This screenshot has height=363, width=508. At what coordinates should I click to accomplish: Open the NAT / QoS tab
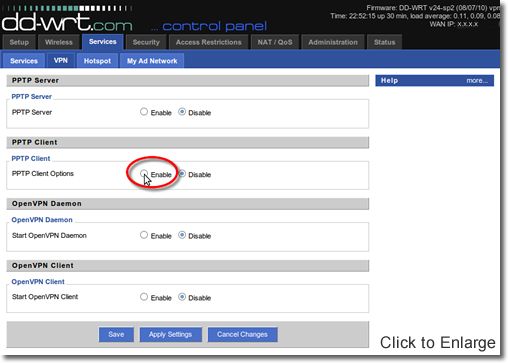click(x=275, y=42)
